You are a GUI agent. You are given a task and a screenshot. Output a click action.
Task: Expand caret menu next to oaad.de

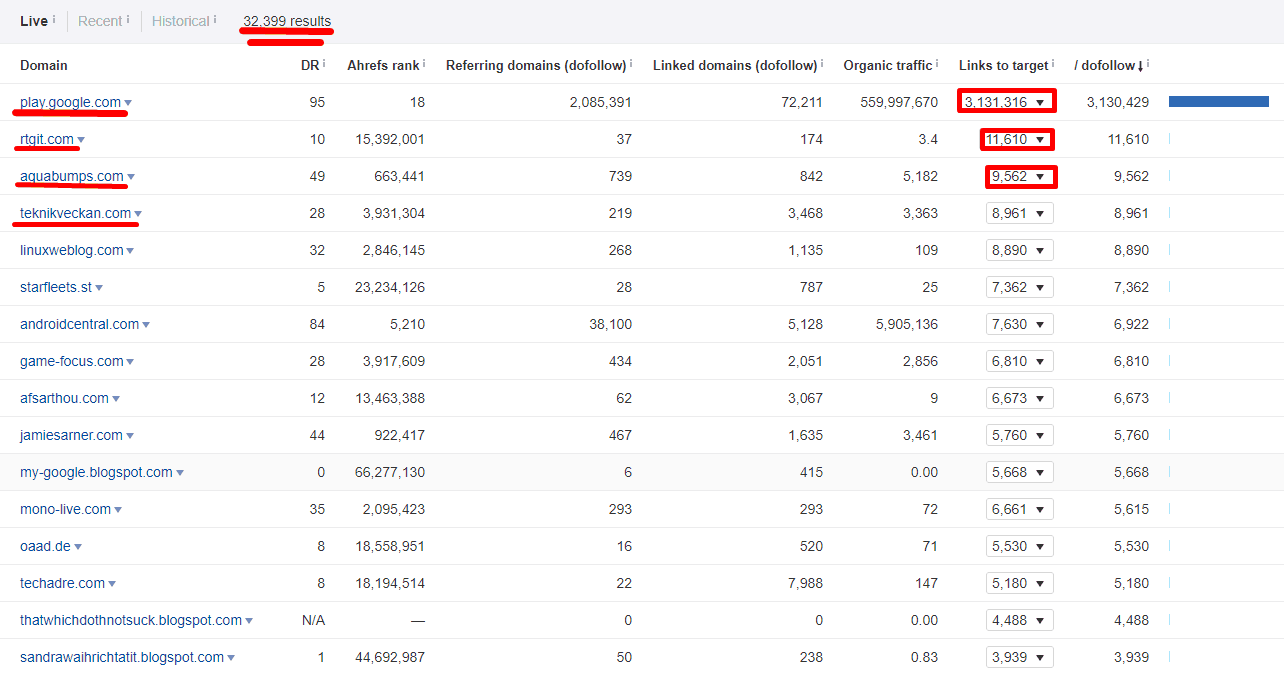pos(78,547)
